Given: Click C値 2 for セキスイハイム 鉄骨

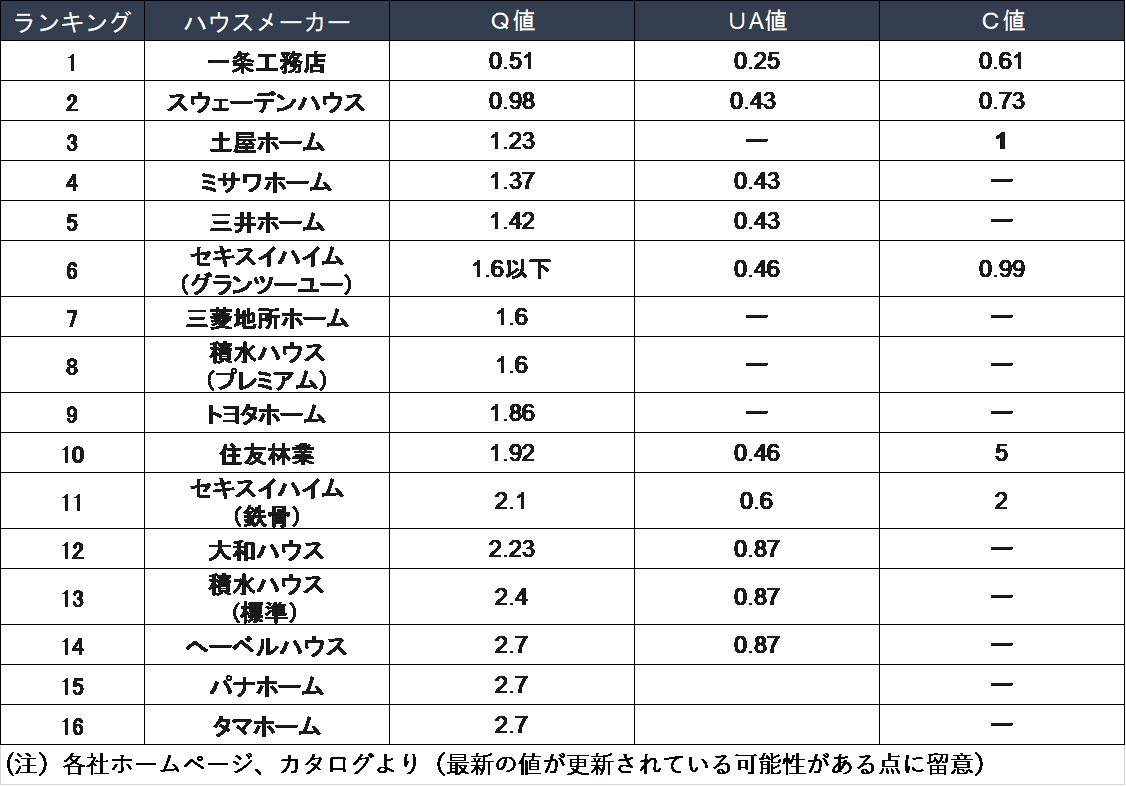Looking at the screenshot, I should 1001,501.
